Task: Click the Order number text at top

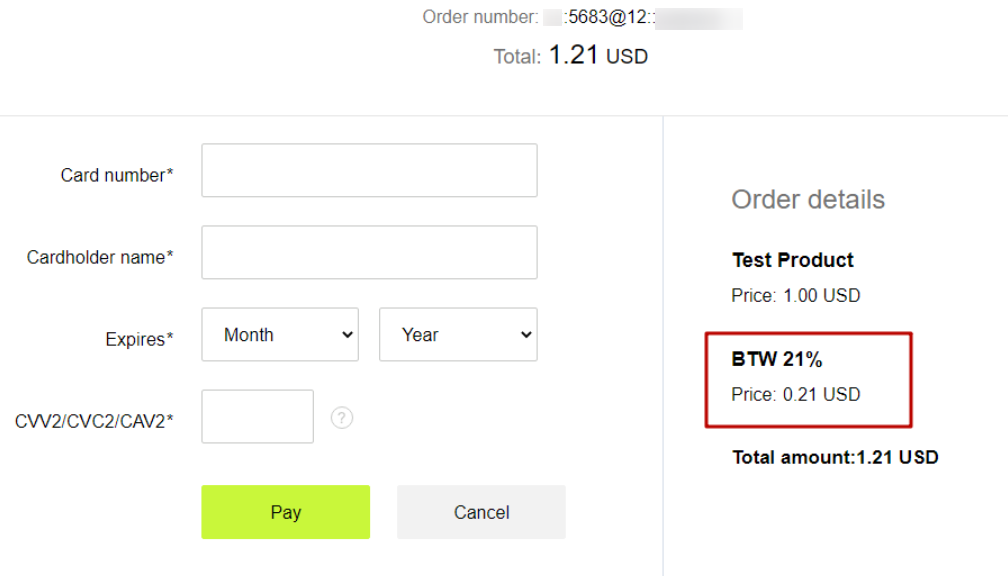Action: pyautogui.click(x=582, y=17)
